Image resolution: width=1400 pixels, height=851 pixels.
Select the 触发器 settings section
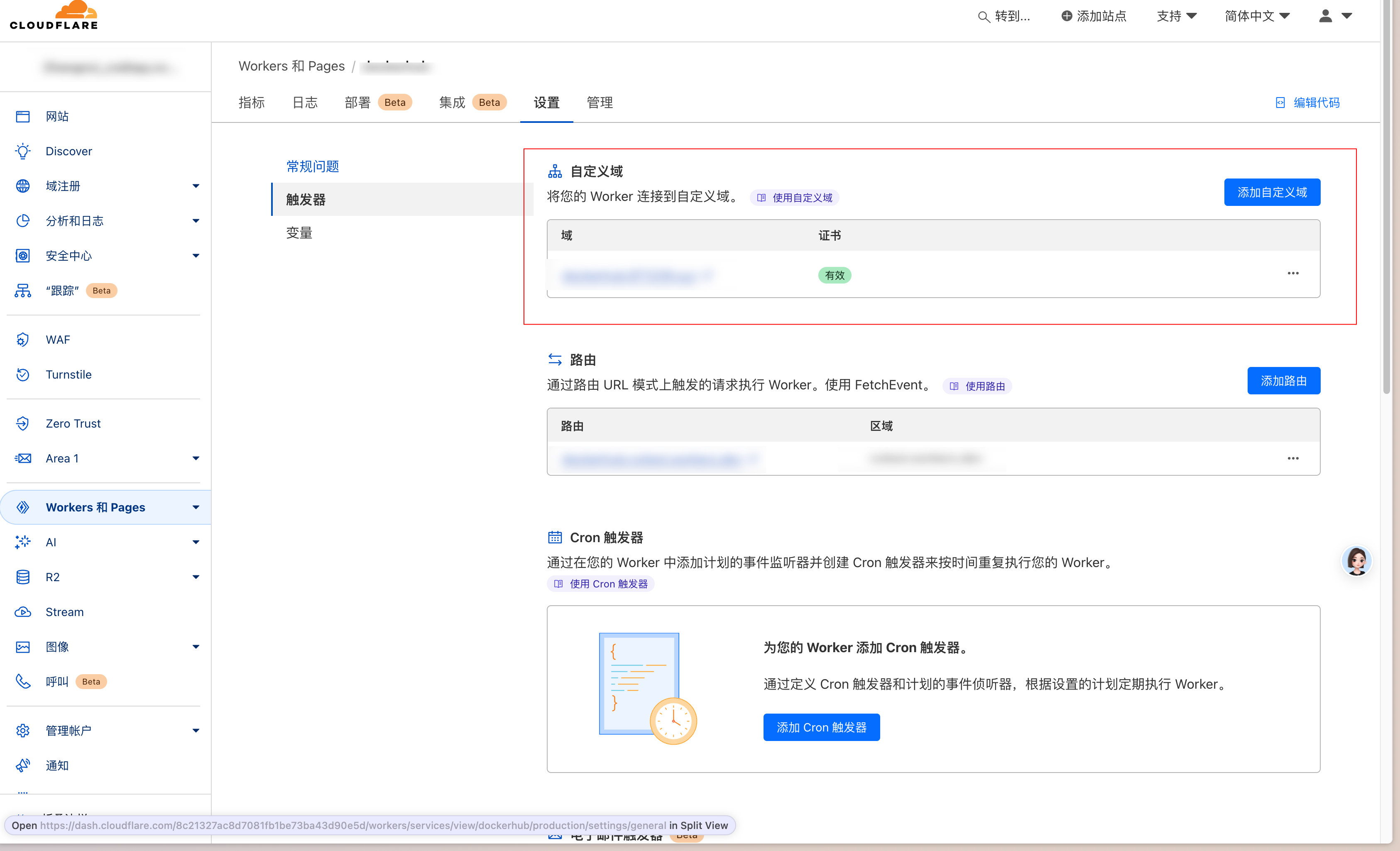pyautogui.click(x=402, y=199)
